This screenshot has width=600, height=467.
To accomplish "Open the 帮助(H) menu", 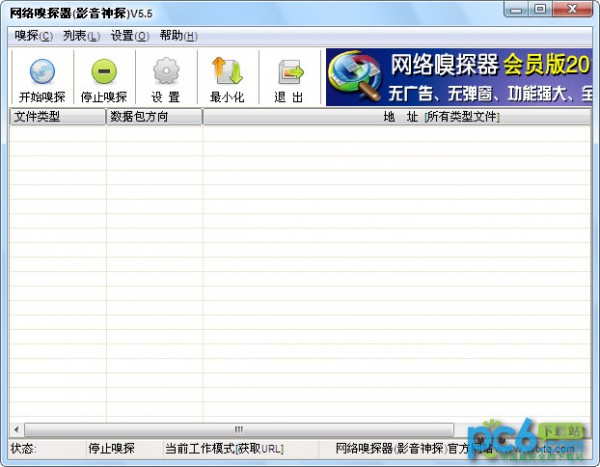I will tap(178, 36).
